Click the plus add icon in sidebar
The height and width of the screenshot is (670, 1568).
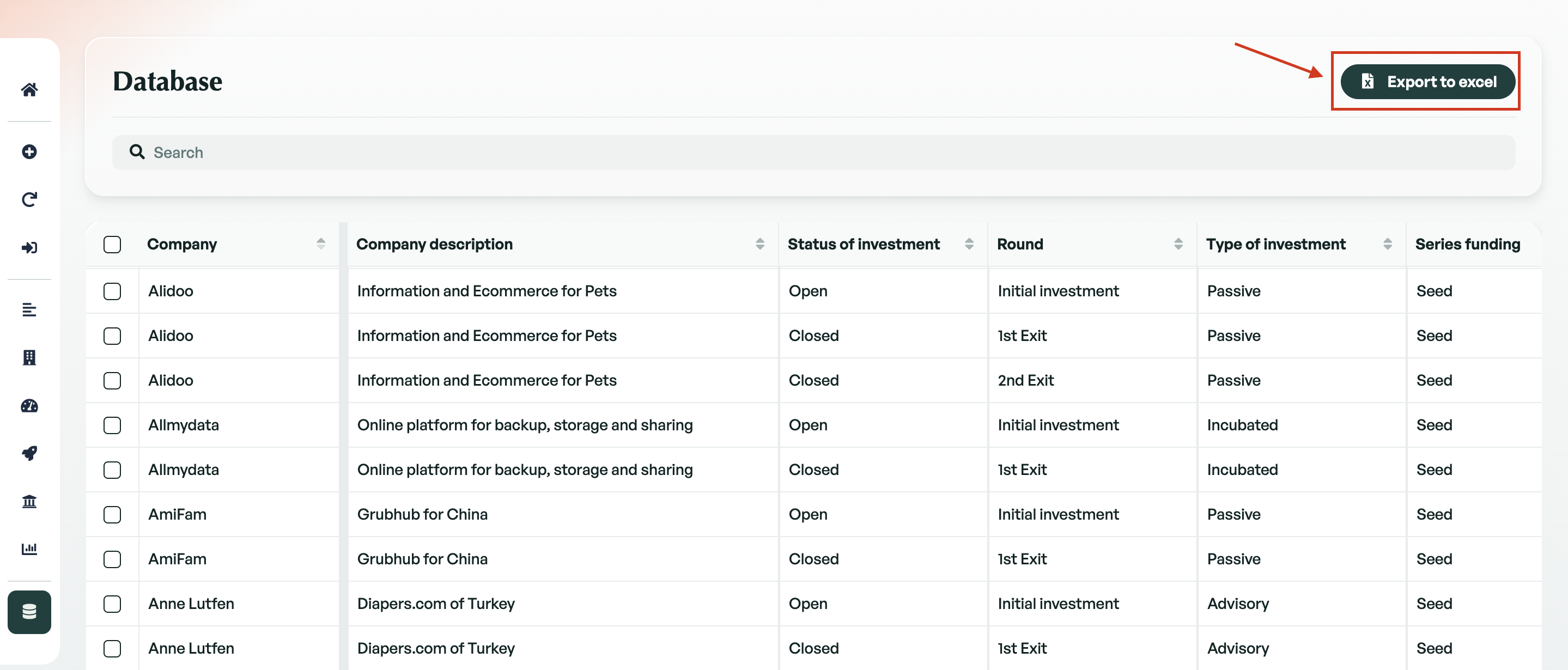pos(29,151)
